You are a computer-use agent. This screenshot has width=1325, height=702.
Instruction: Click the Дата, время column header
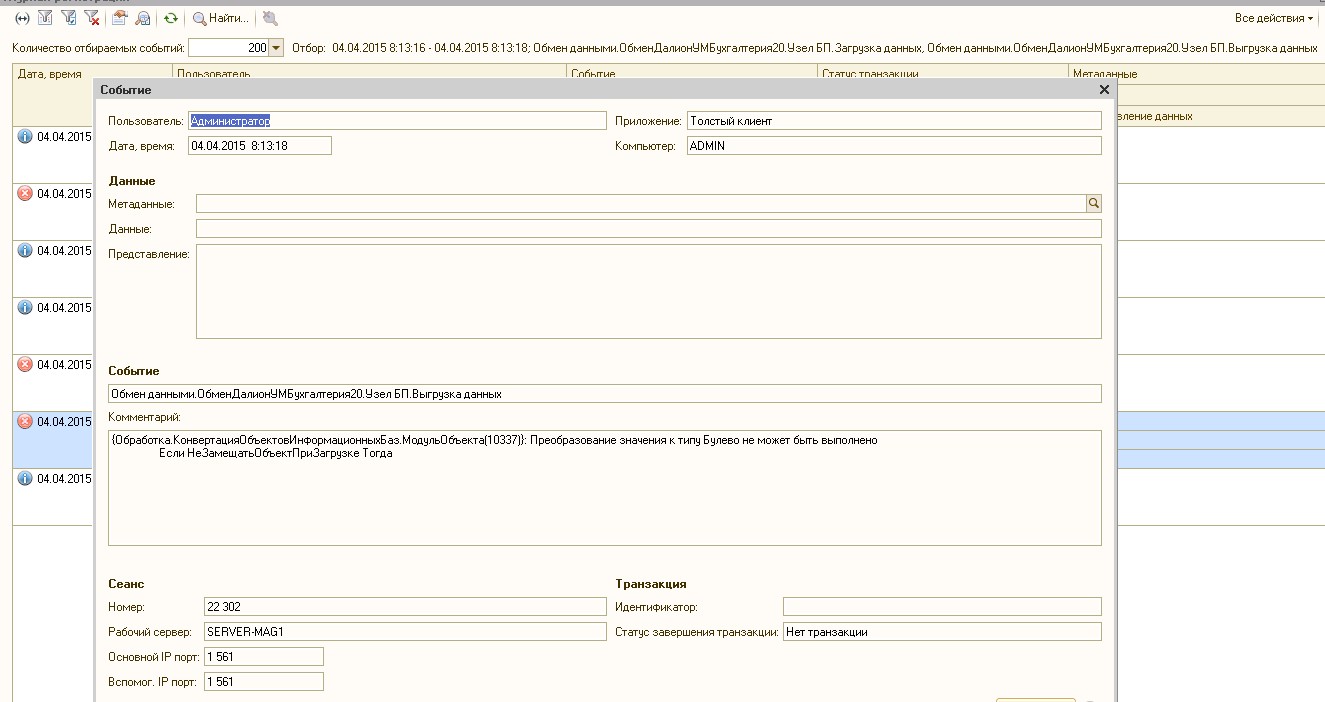(x=50, y=74)
